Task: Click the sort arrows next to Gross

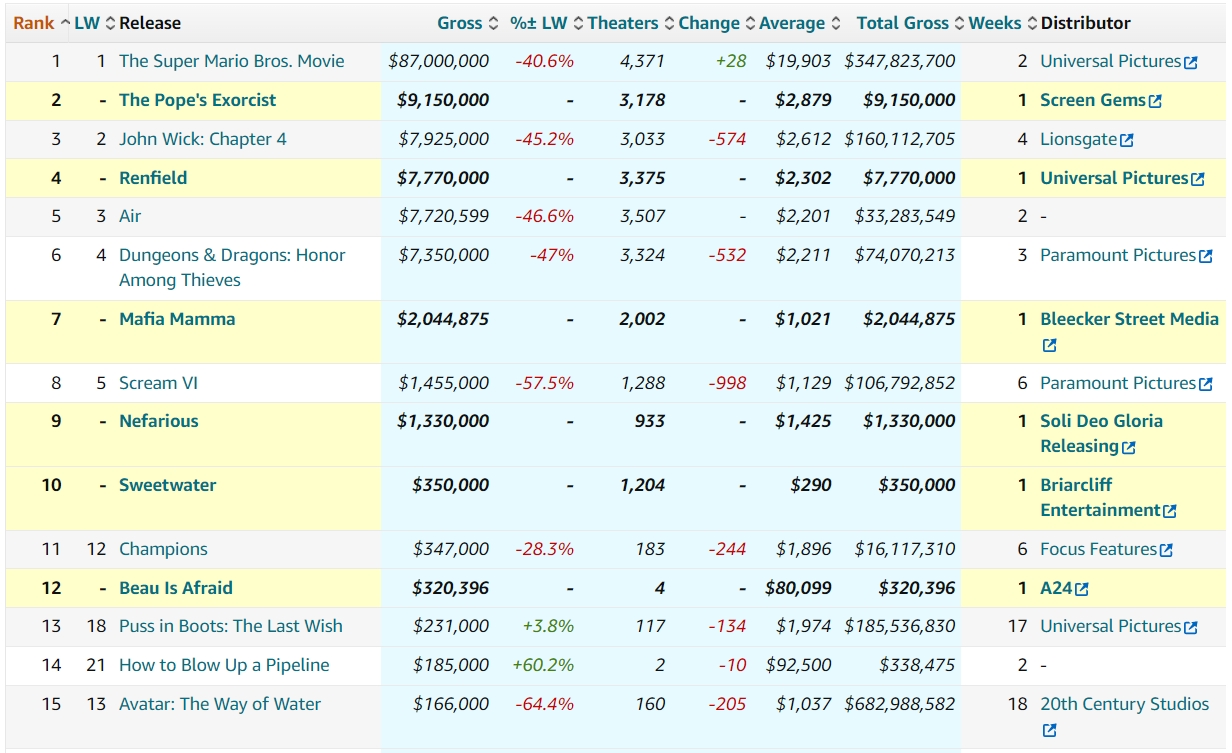Action: (x=492, y=23)
